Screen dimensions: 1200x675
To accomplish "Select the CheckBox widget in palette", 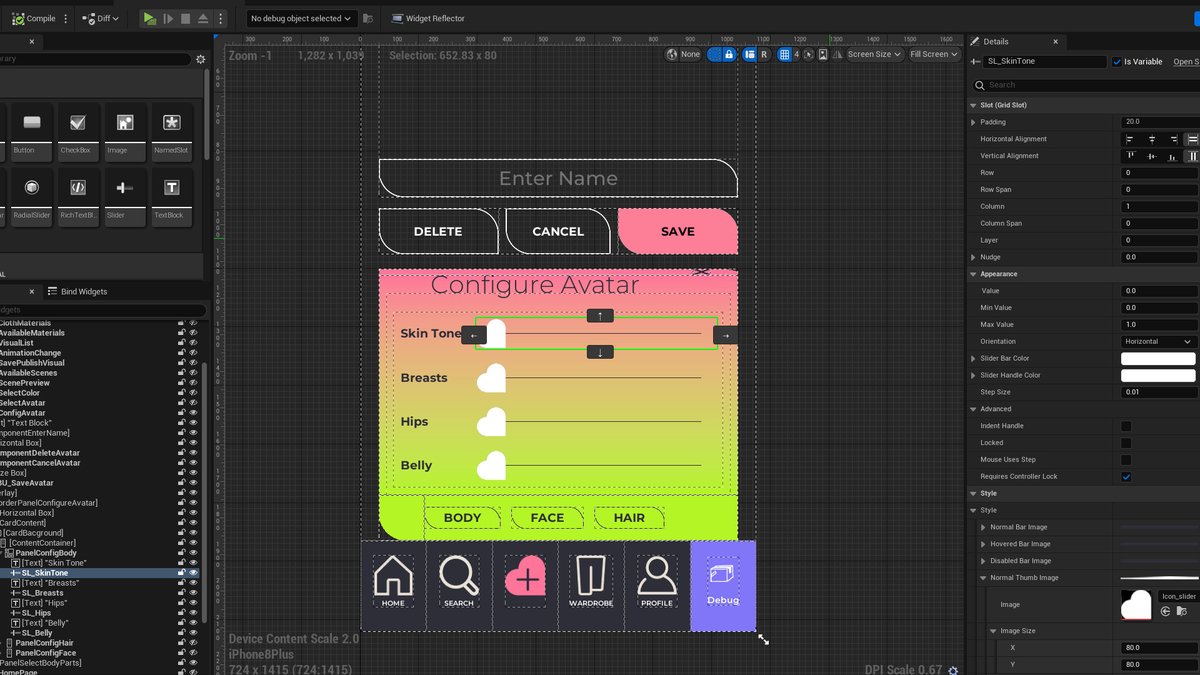I will tap(77, 132).
